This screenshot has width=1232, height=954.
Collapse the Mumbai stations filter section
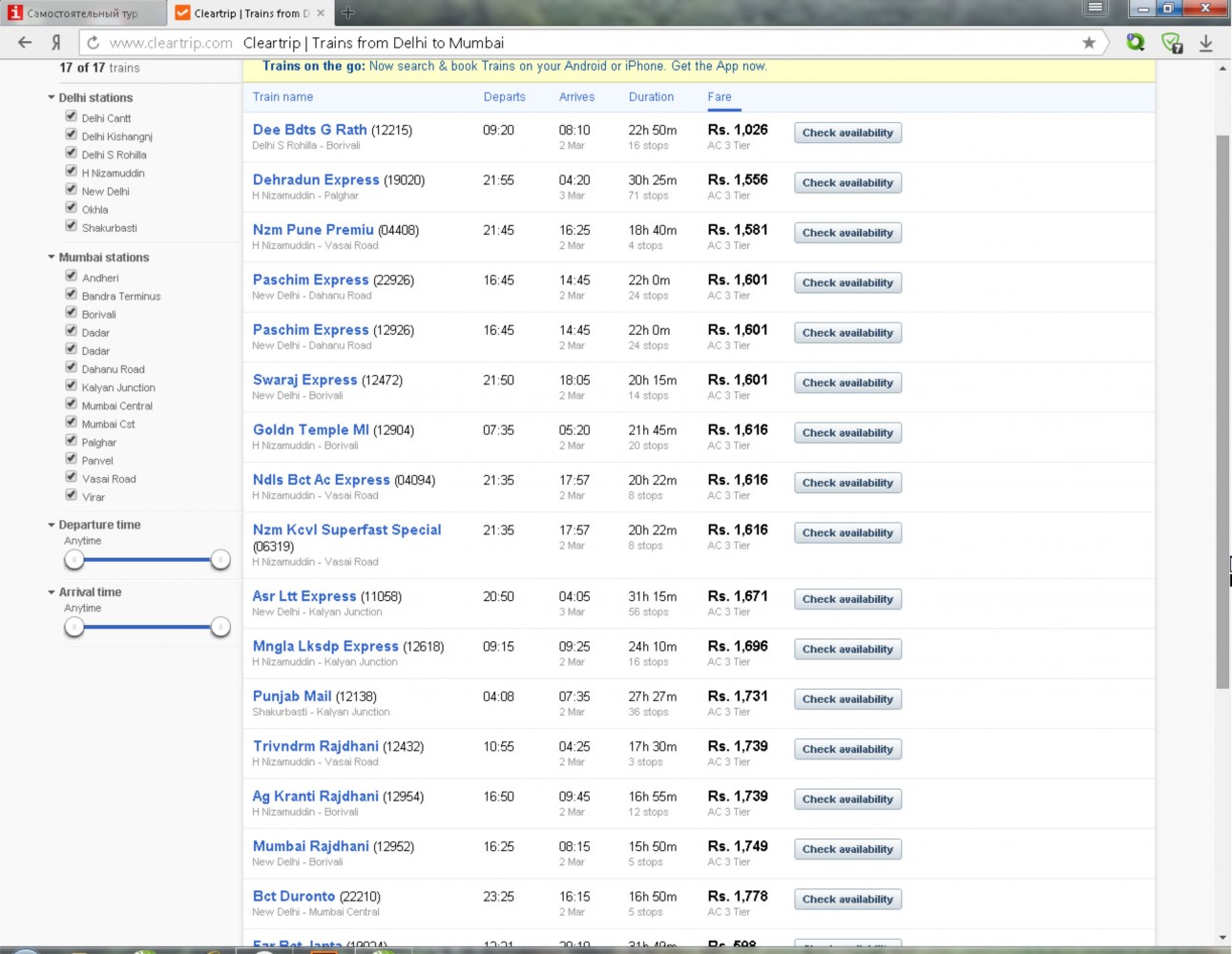click(52, 257)
